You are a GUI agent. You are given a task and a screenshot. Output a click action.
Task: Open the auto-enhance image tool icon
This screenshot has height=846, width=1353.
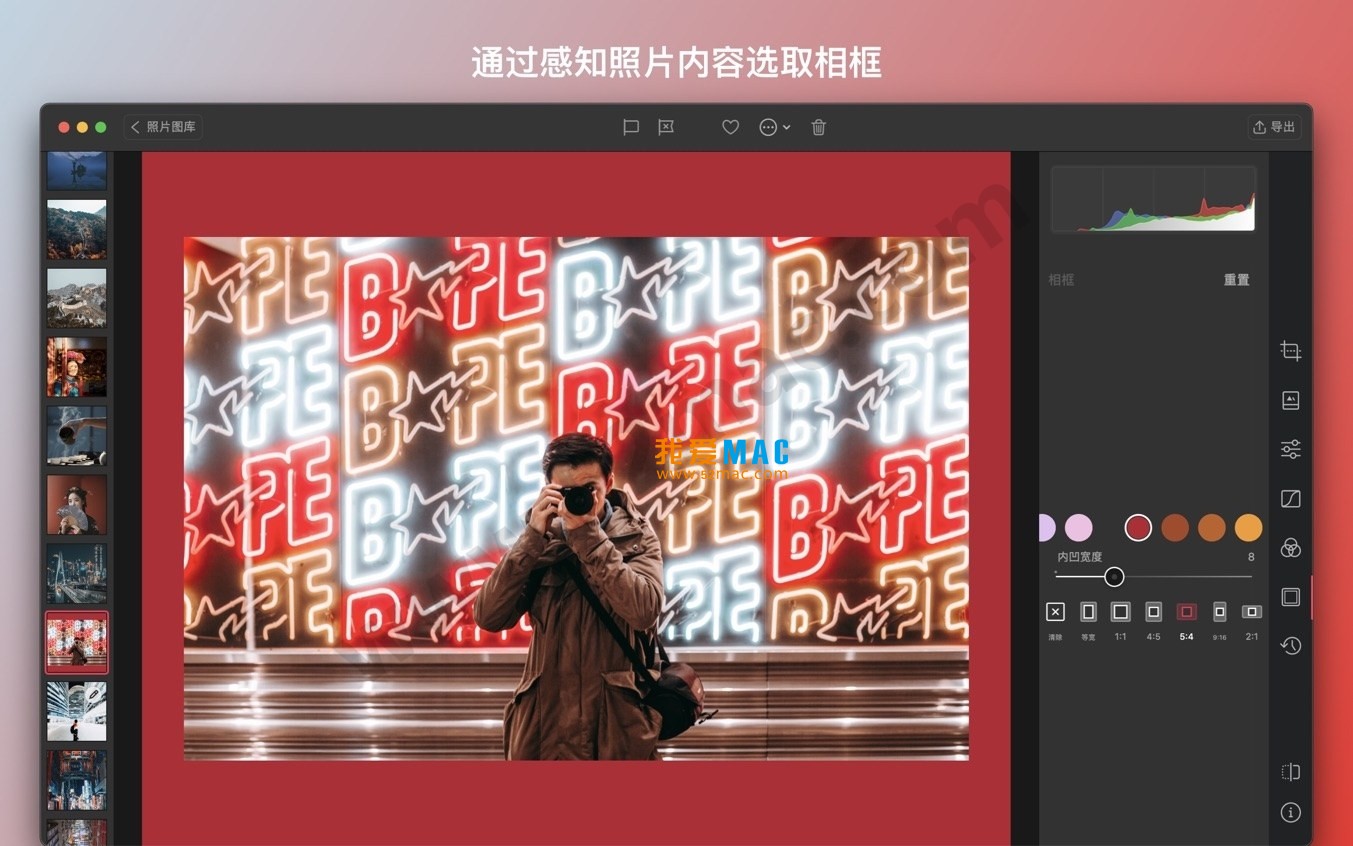(x=1291, y=400)
